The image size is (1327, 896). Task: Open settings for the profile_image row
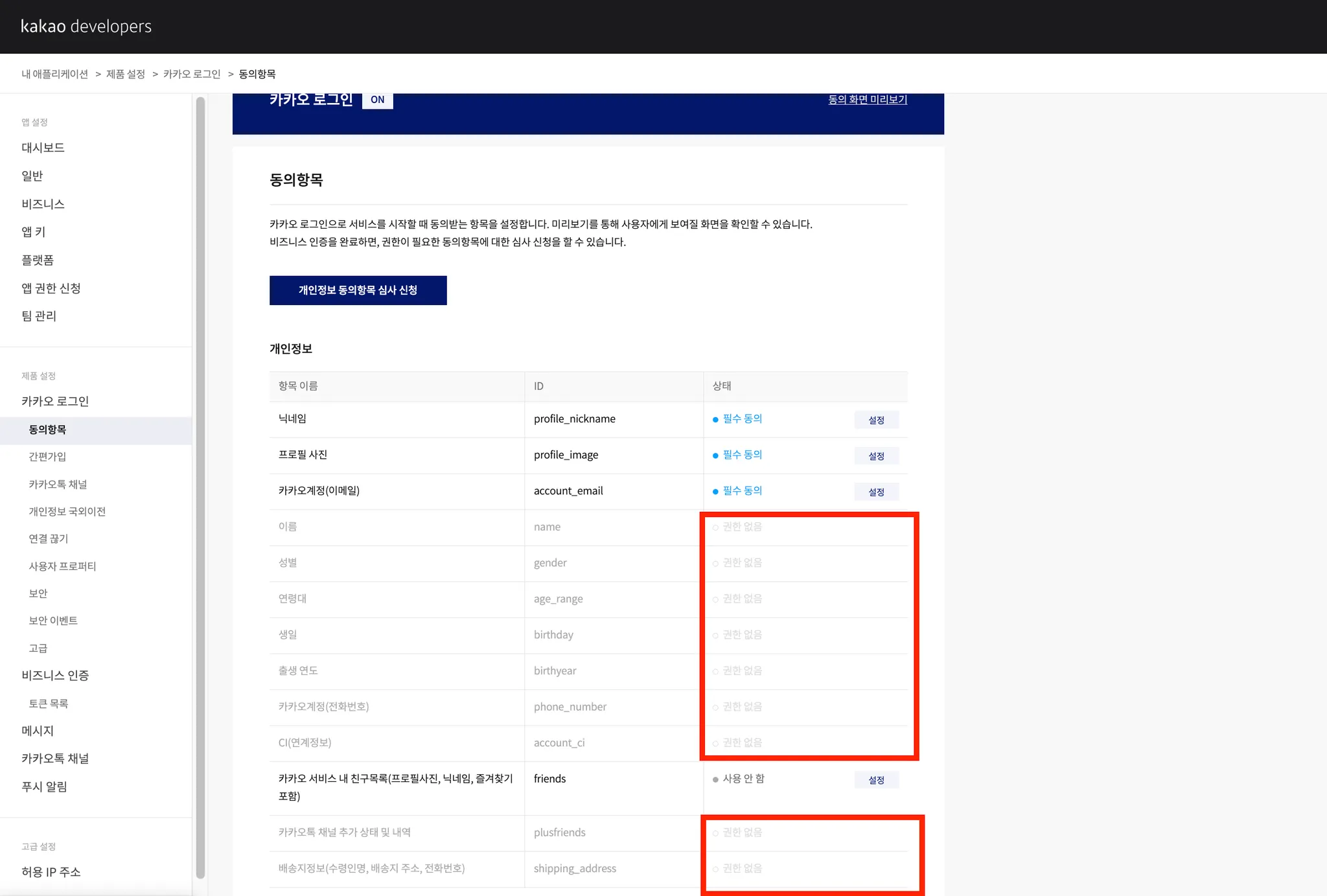876,456
